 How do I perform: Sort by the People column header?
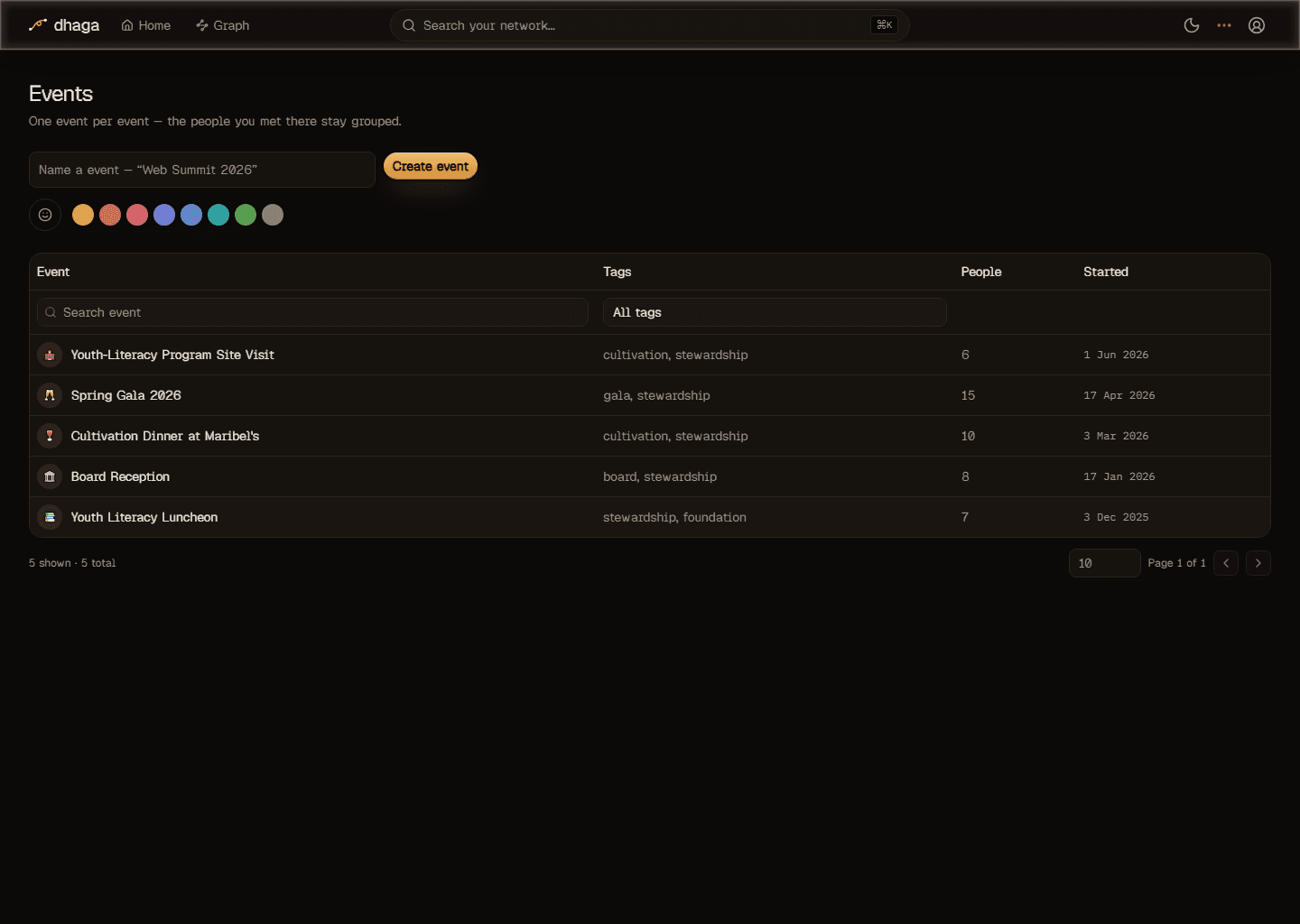[x=981, y=272]
